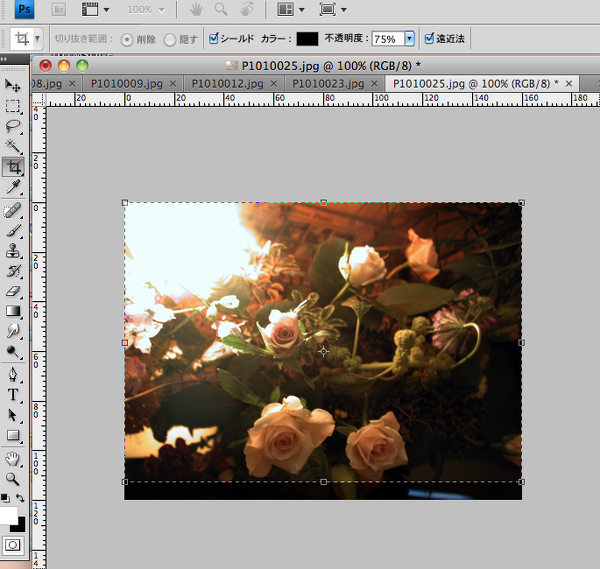The image size is (600, 569).
Task: Select the 隠す crop area radio button
Action: coord(170,39)
